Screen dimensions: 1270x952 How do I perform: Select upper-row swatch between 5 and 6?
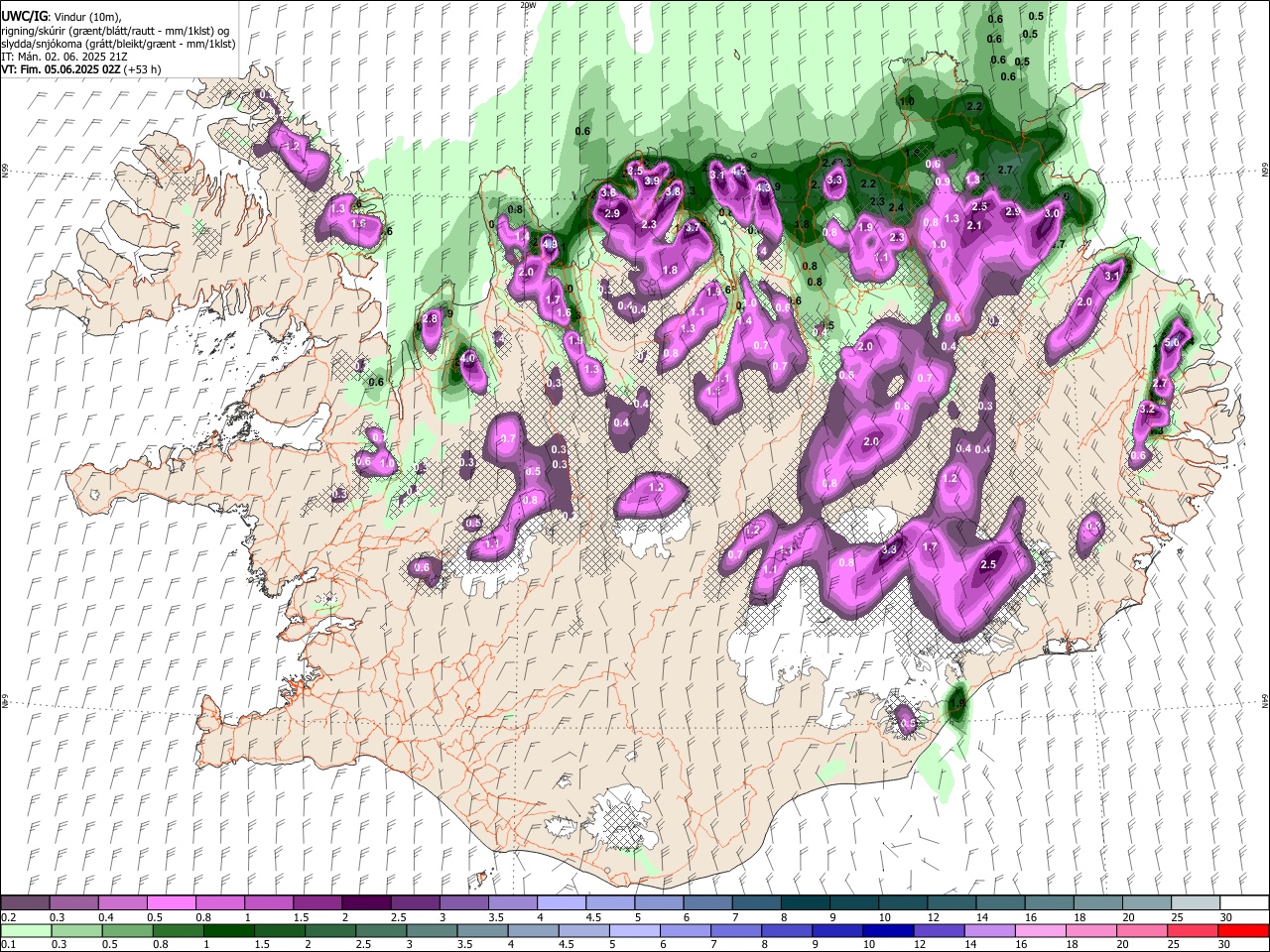click(659, 903)
